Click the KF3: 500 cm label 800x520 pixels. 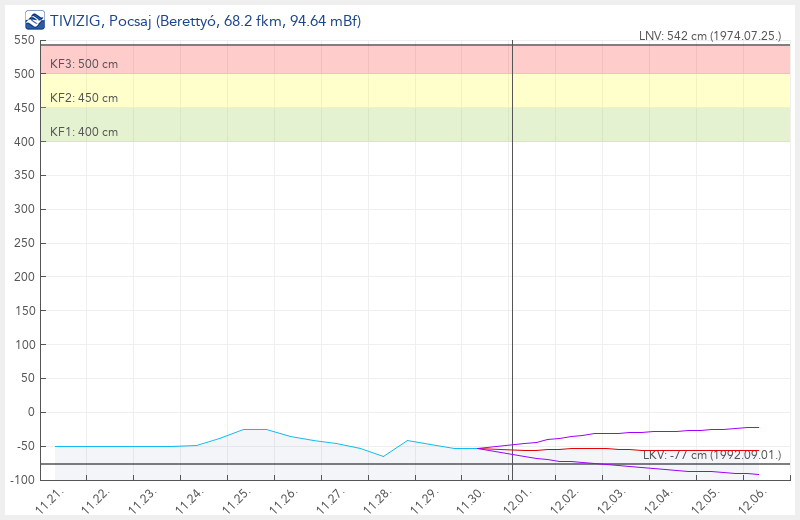[x=84, y=64]
